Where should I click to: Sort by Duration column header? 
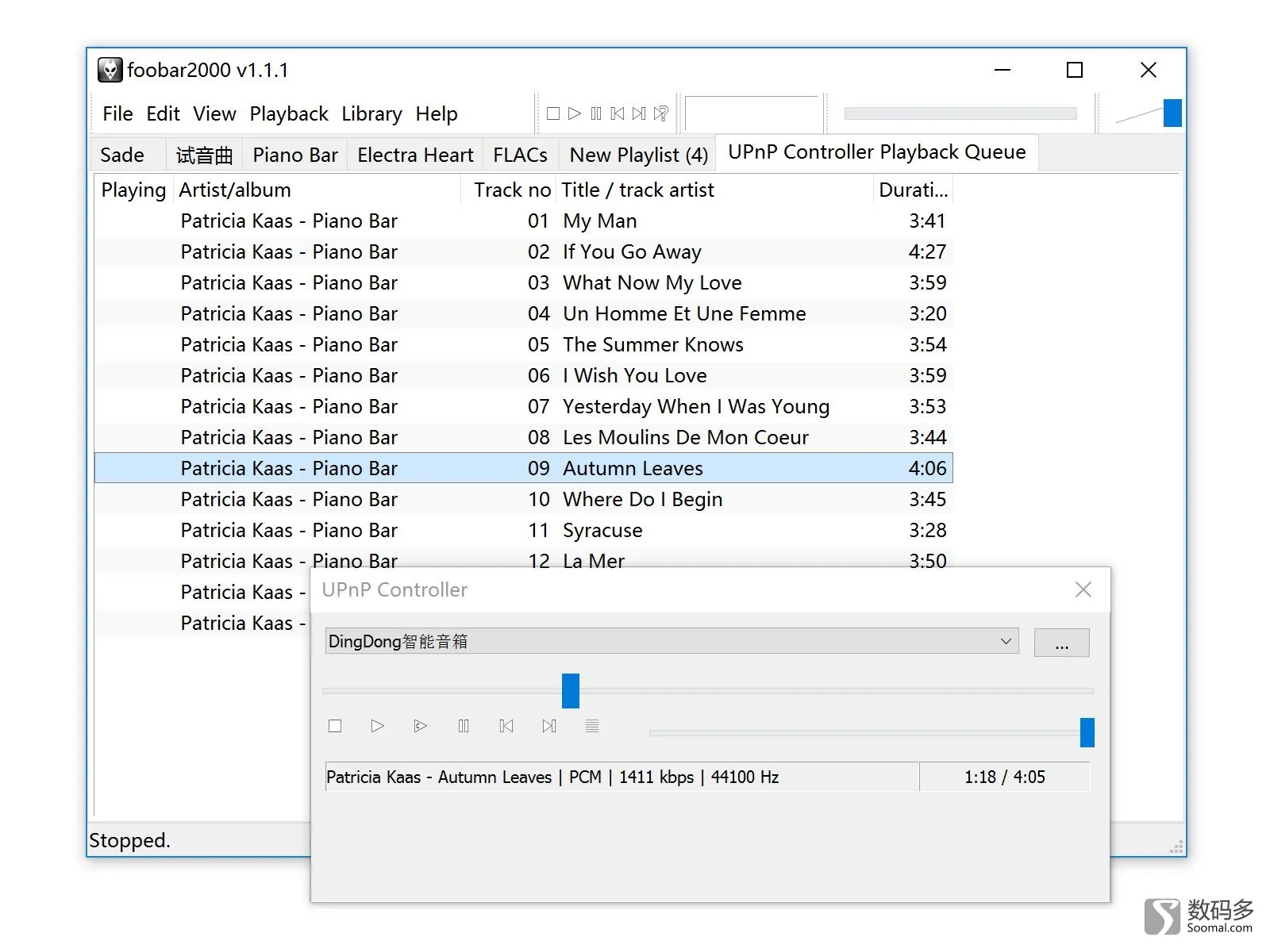pos(913,190)
